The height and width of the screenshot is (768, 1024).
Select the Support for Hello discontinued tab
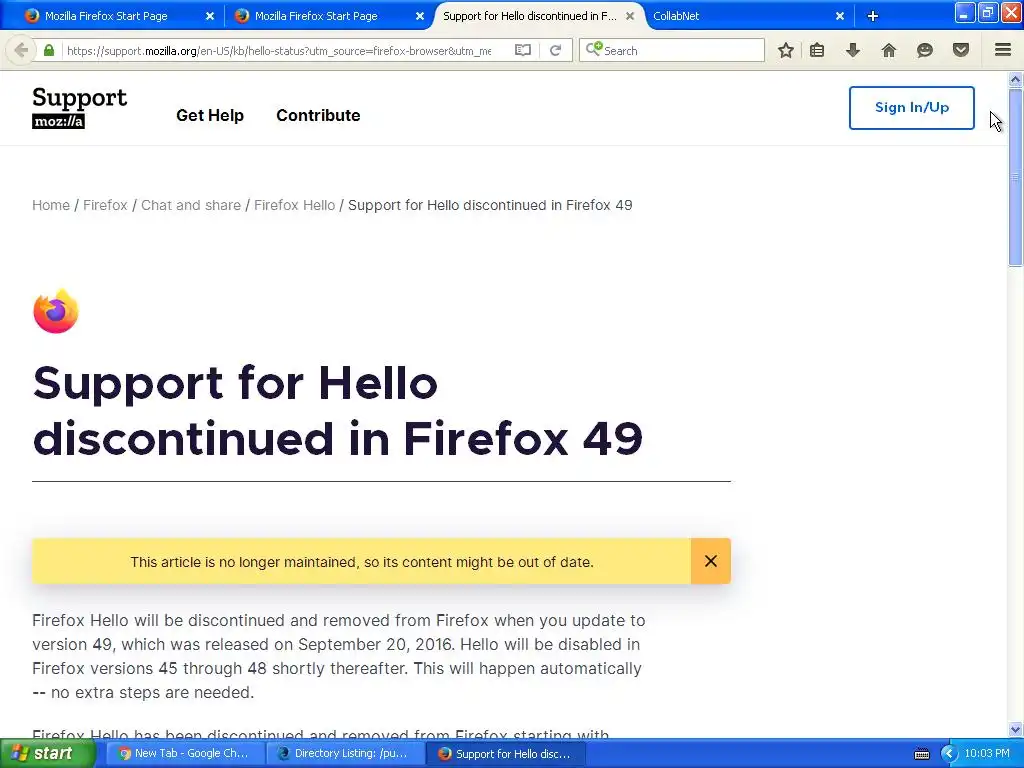[x=529, y=16]
